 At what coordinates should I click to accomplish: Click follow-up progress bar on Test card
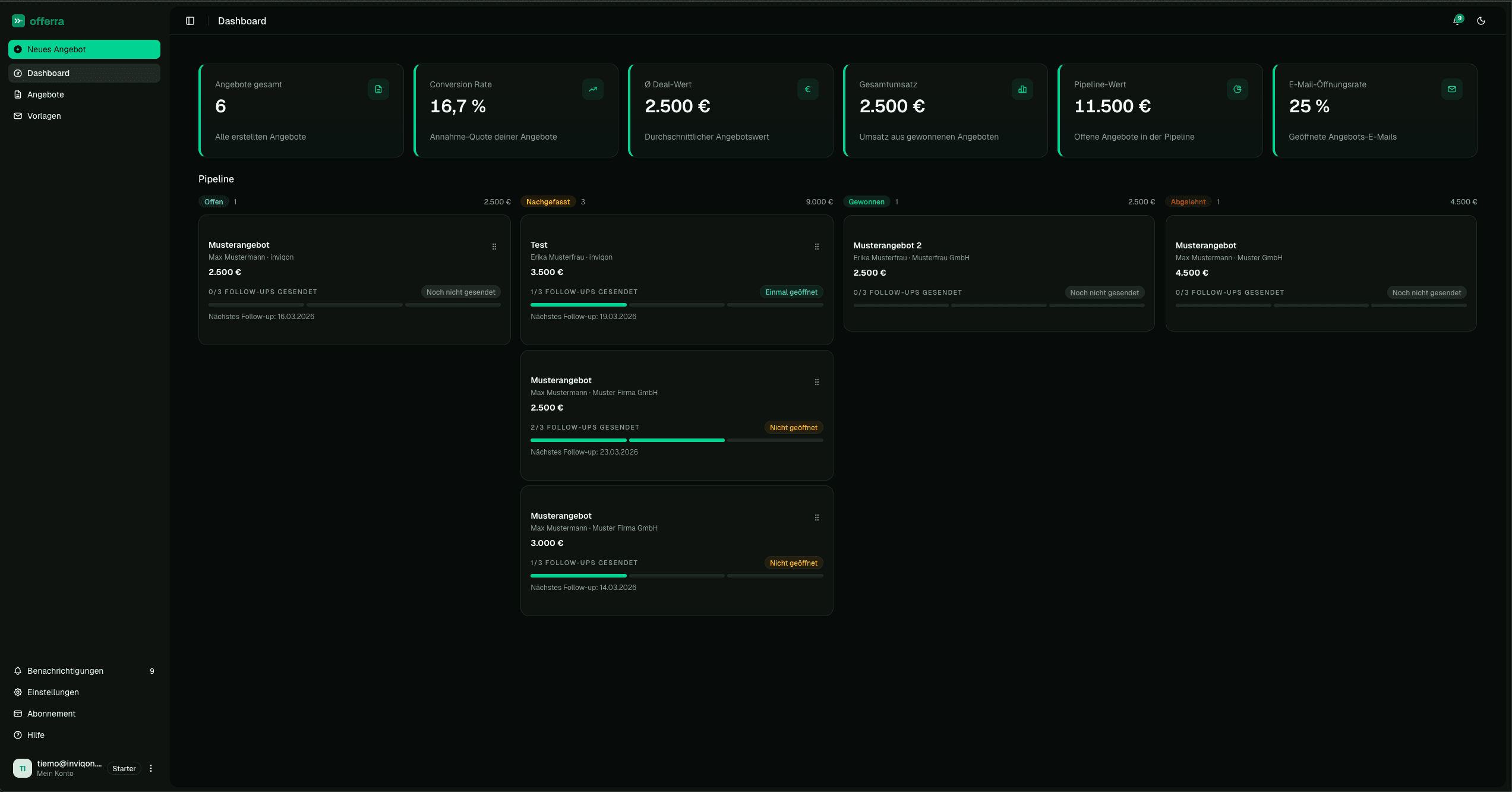676,305
